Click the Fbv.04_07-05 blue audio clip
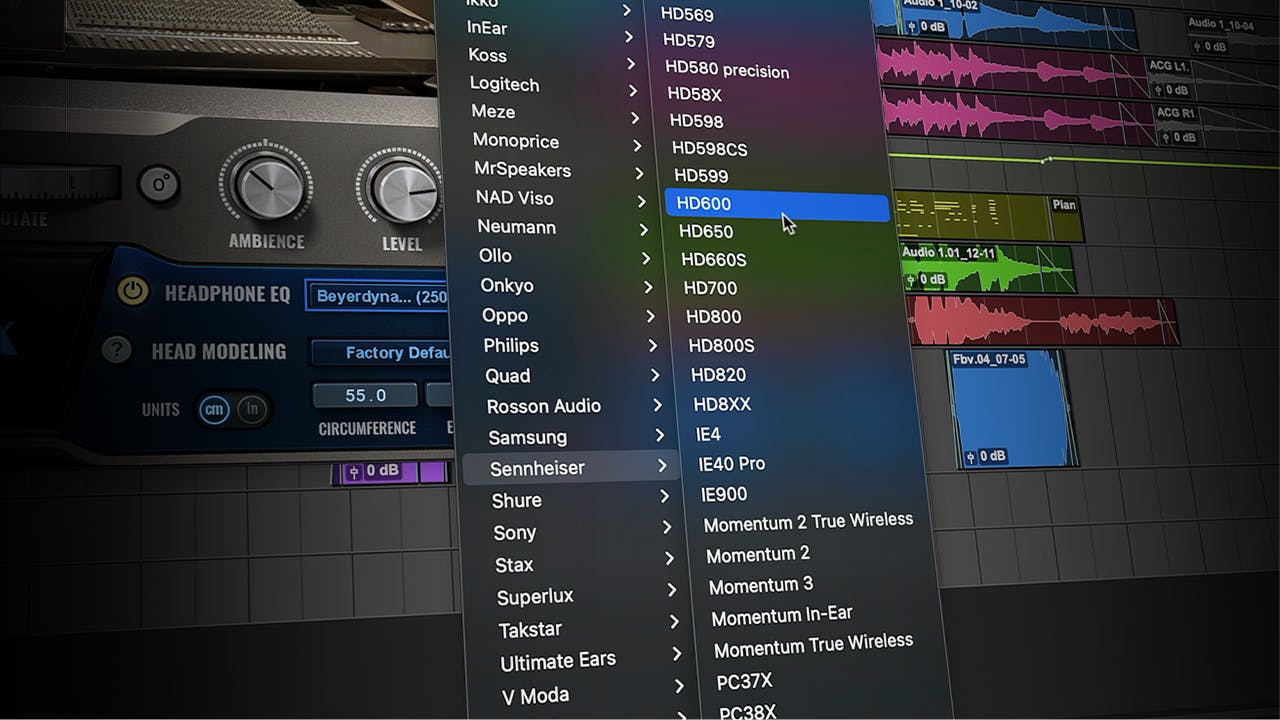Screen dimensions: 1280x720 point(1011,410)
